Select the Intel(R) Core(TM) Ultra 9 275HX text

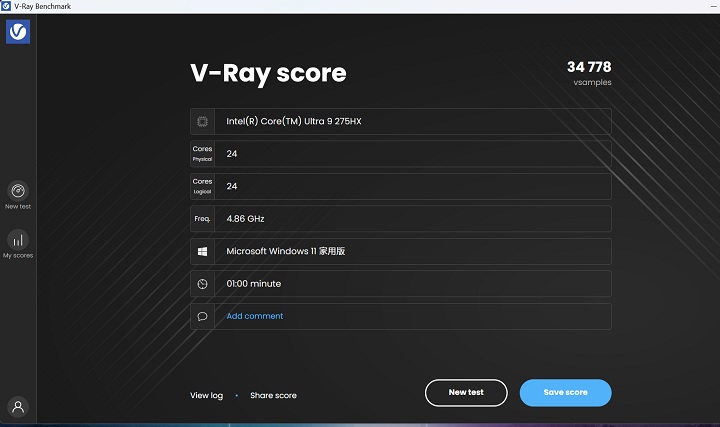click(x=294, y=121)
